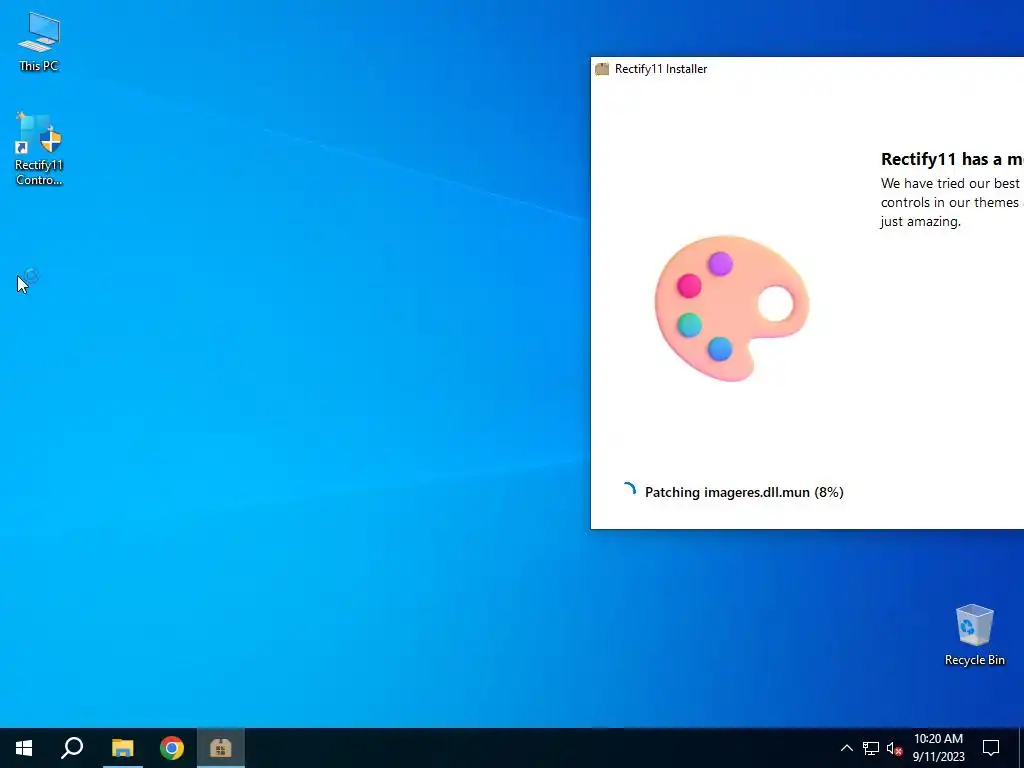The height and width of the screenshot is (768, 1024).
Task: Click the paint palette illustration
Action: 731,308
